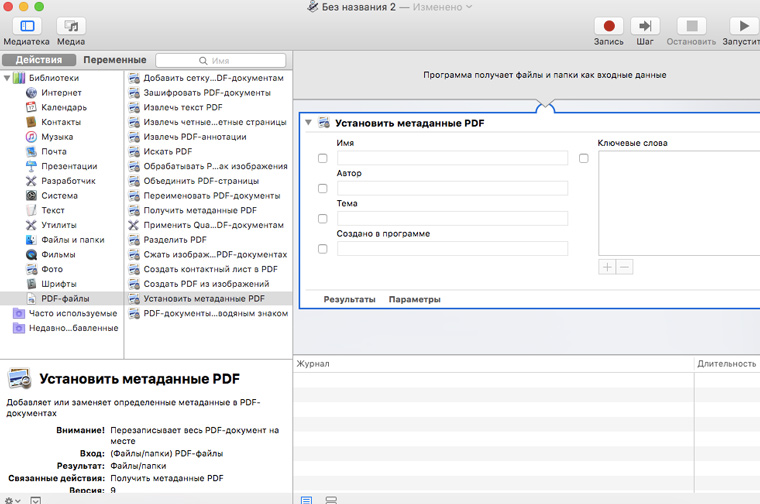Screen dimensions: 760x504
Task: Open the gear menu below the description
Action: tap(12, 500)
